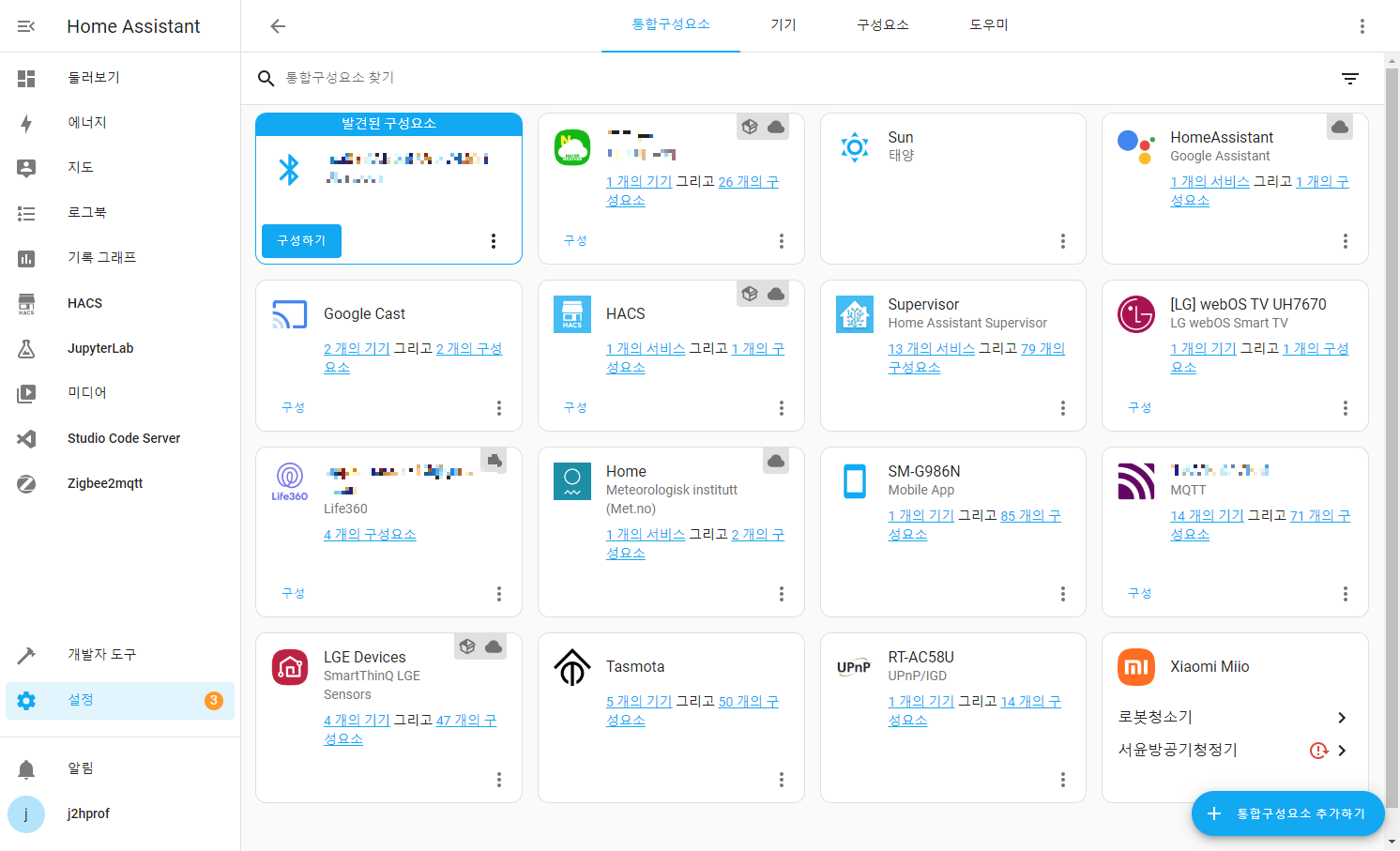Open the 에너지 energy panel
The height and width of the screenshot is (851, 1400).
pos(120,123)
